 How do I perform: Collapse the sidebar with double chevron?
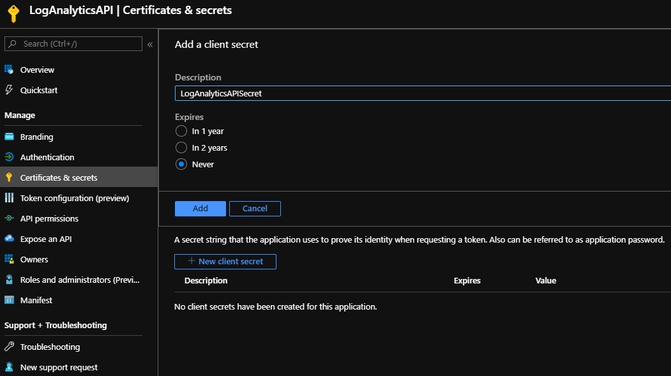(x=150, y=44)
